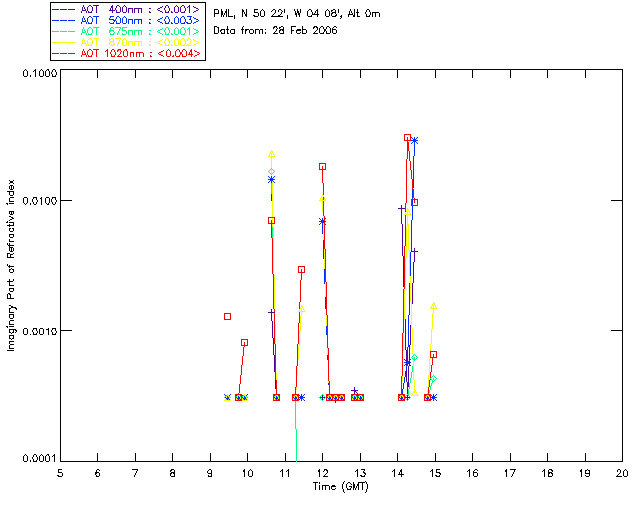Select the yellow triangle peak just before time 15
640x512 pixels.
click(x=433, y=306)
